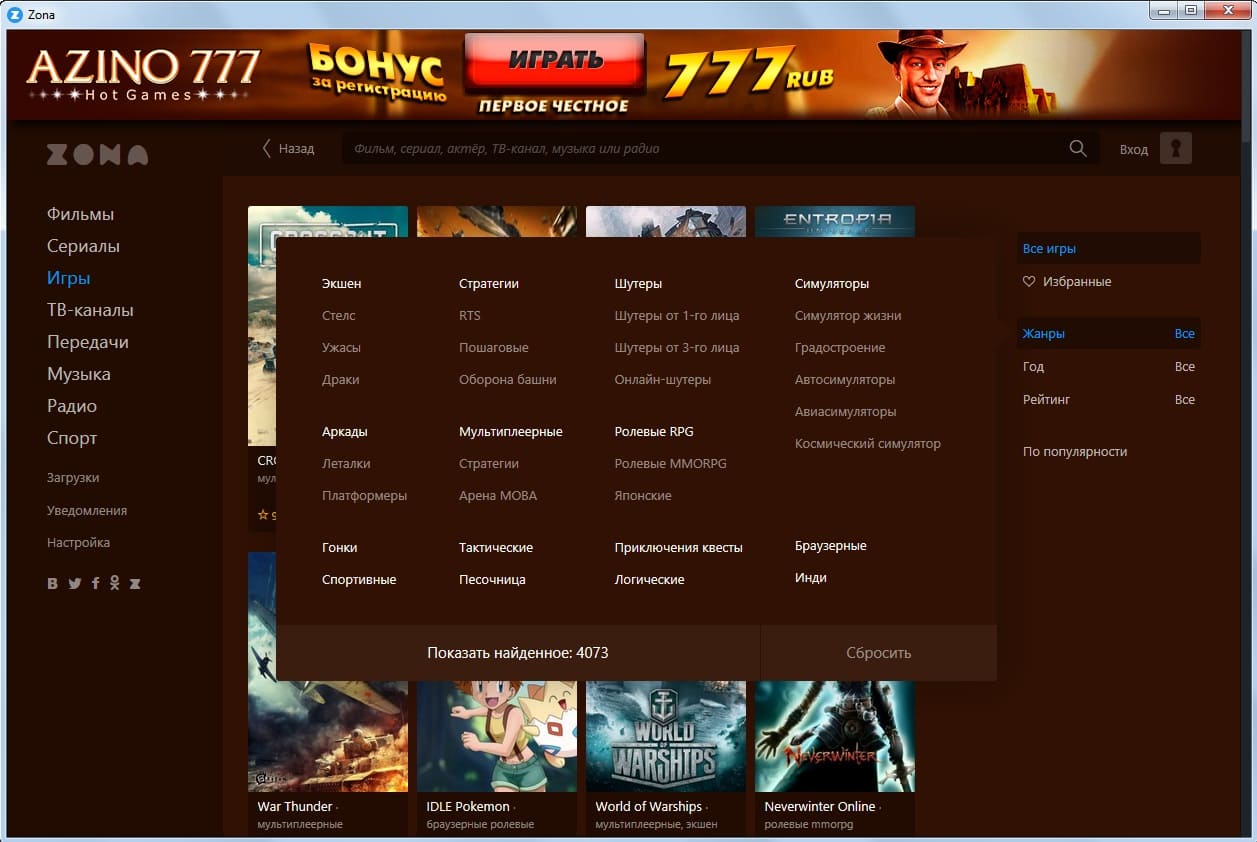Select Авиасимуляторы genre
This screenshot has height=842, width=1257.
click(846, 412)
